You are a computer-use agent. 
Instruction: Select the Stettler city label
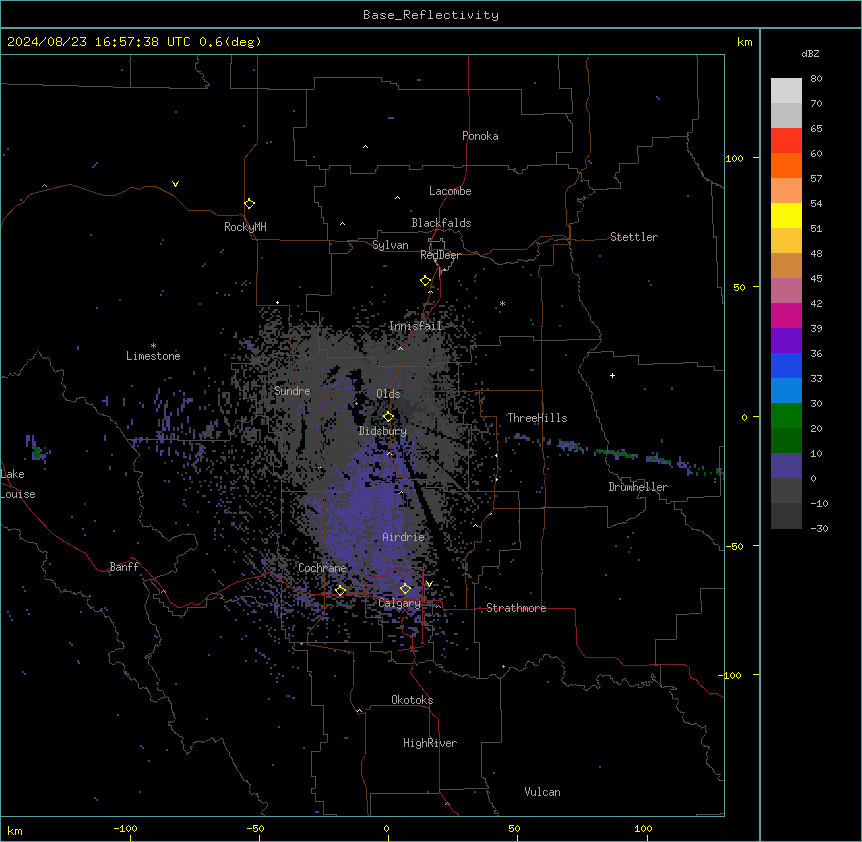(634, 237)
